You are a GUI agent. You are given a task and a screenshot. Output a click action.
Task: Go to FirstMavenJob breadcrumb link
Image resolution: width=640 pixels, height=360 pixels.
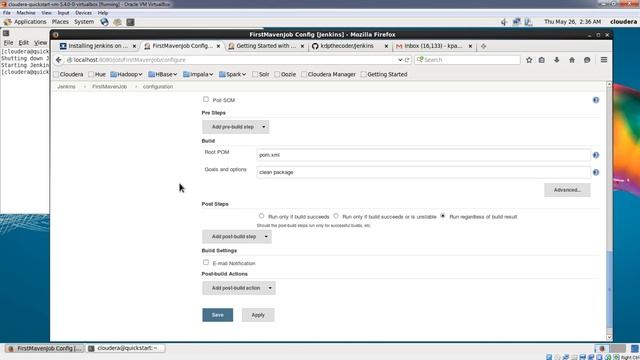pos(109,87)
